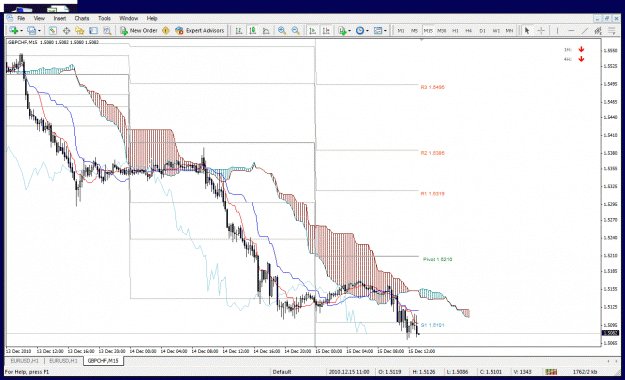Screen dimensions: 625x380
Task: Expand the Periods dropdown arrow
Action: [367, 31]
